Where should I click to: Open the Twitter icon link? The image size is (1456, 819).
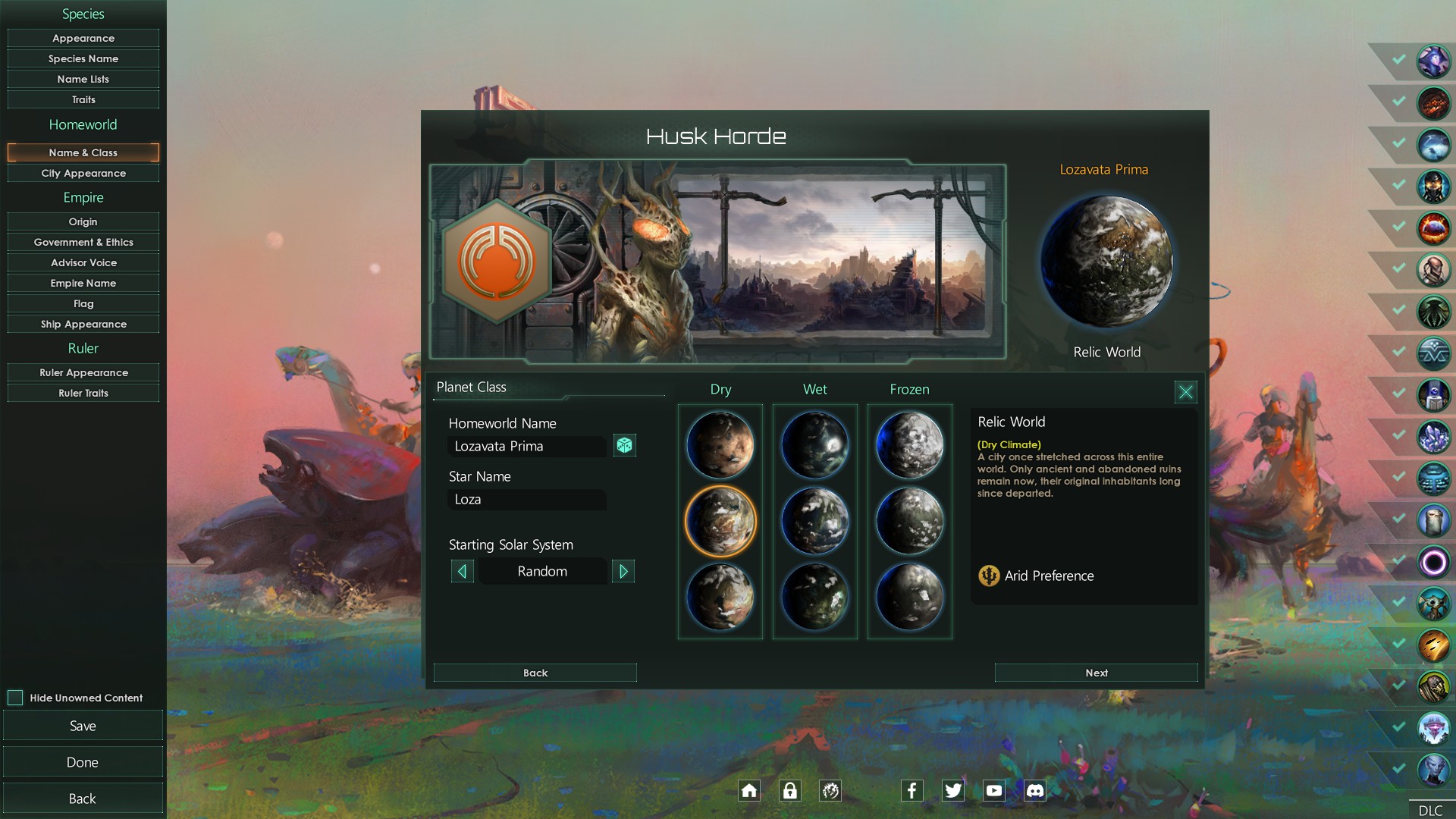tap(953, 790)
